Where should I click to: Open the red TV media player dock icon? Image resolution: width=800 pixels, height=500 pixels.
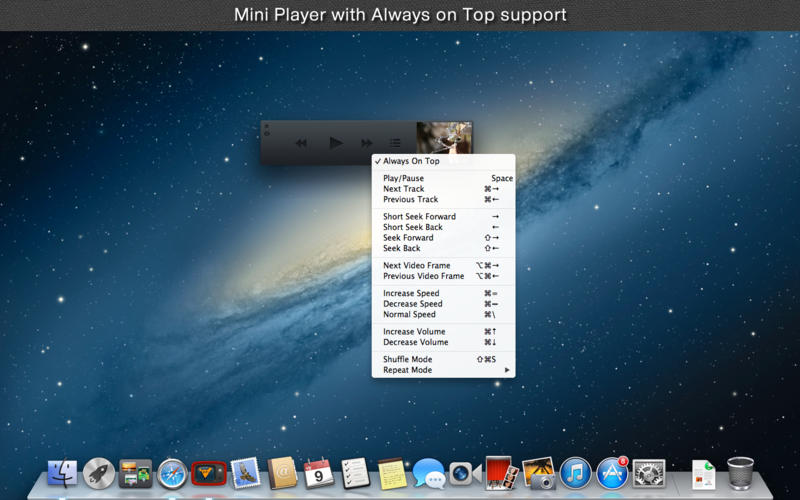(209, 473)
